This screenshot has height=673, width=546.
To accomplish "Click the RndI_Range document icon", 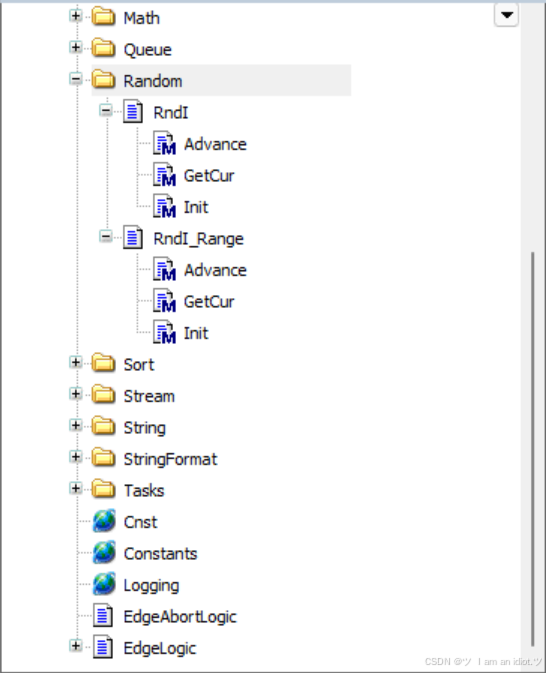I will pos(133,237).
